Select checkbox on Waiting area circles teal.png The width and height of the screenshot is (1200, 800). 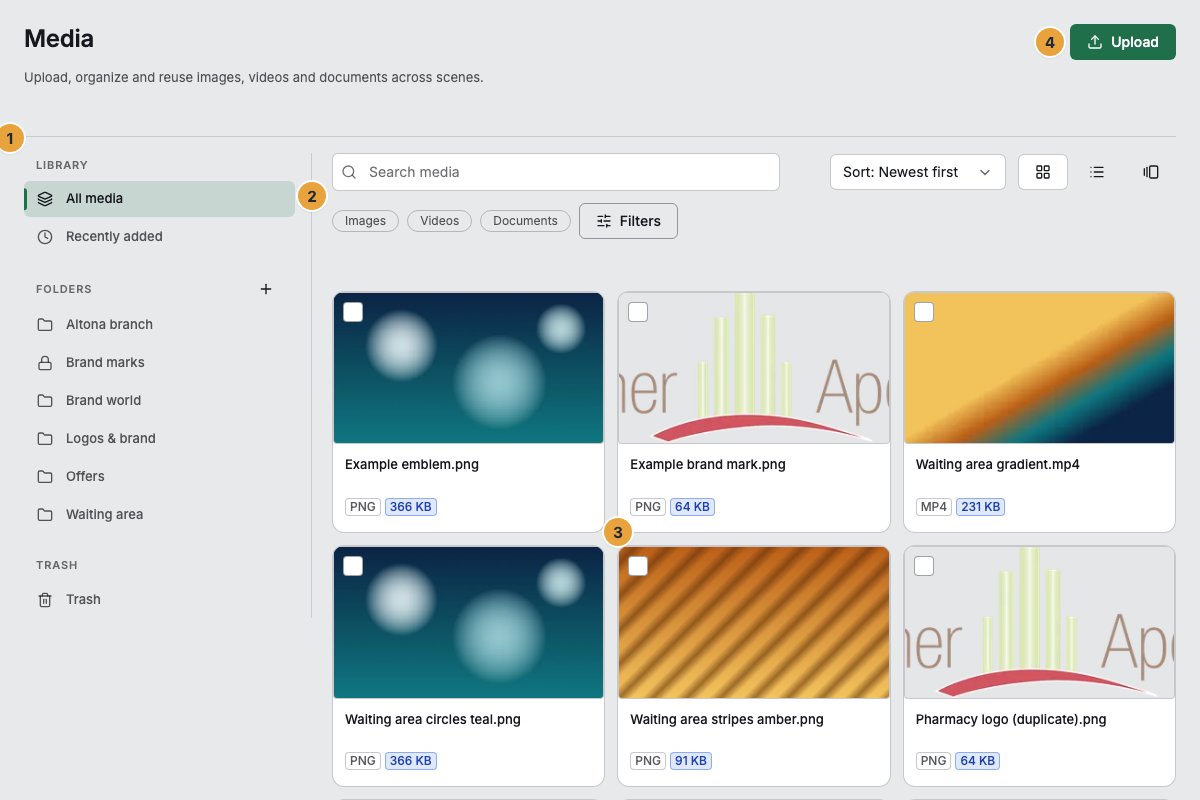(353, 566)
